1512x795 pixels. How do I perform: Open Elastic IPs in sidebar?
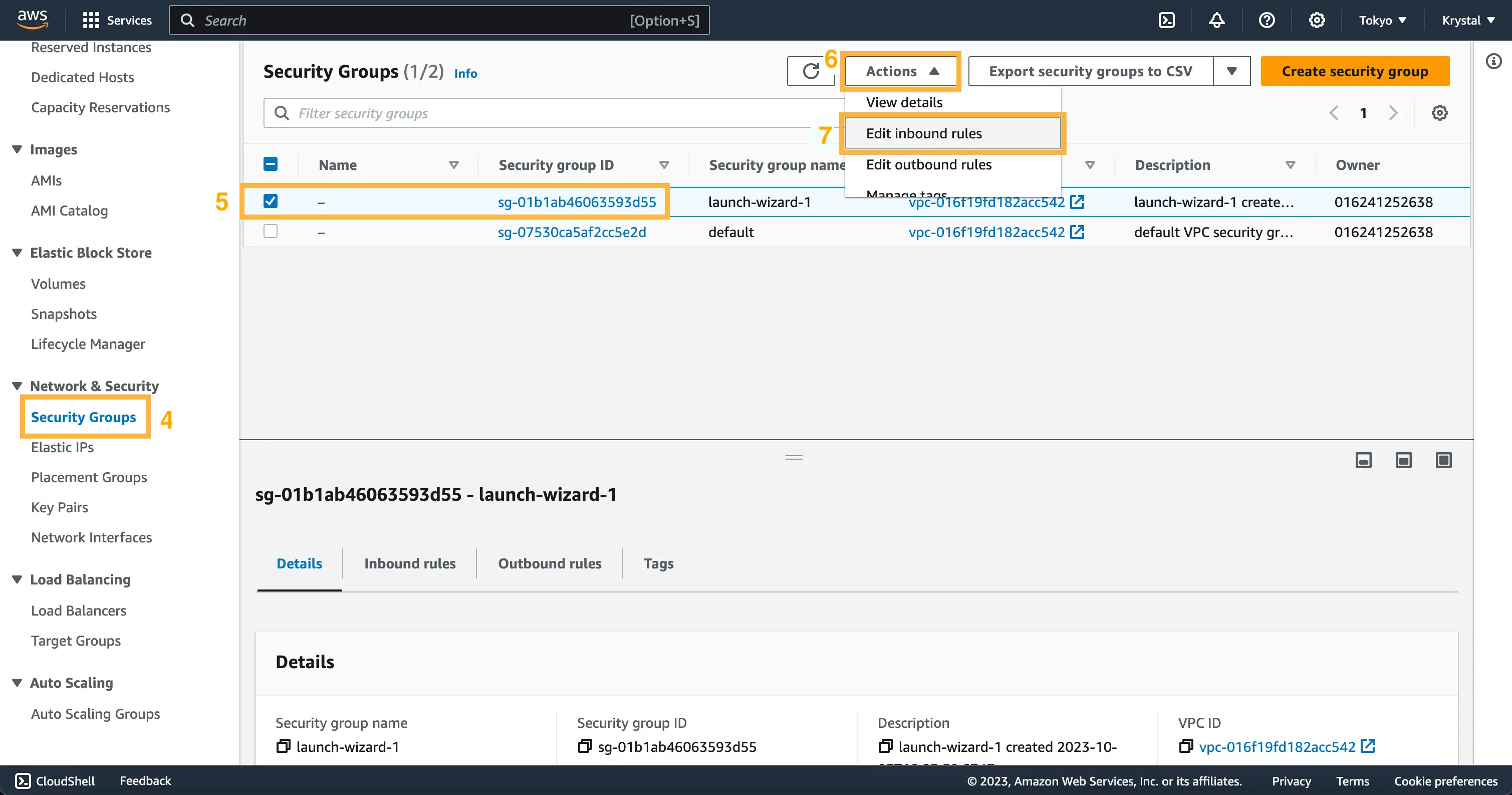62,448
